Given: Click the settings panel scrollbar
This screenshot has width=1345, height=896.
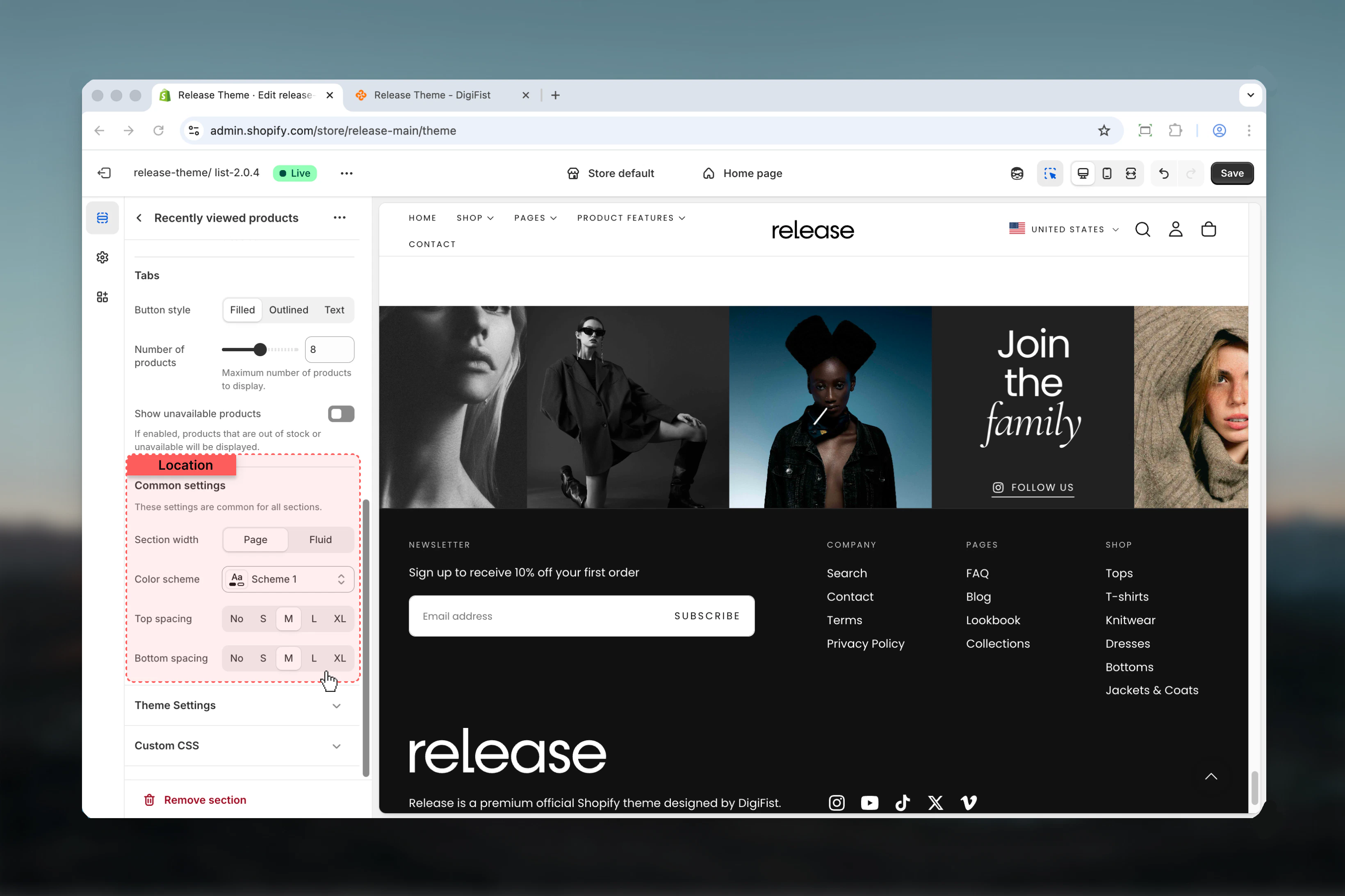Looking at the screenshot, I should tap(366, 638).
